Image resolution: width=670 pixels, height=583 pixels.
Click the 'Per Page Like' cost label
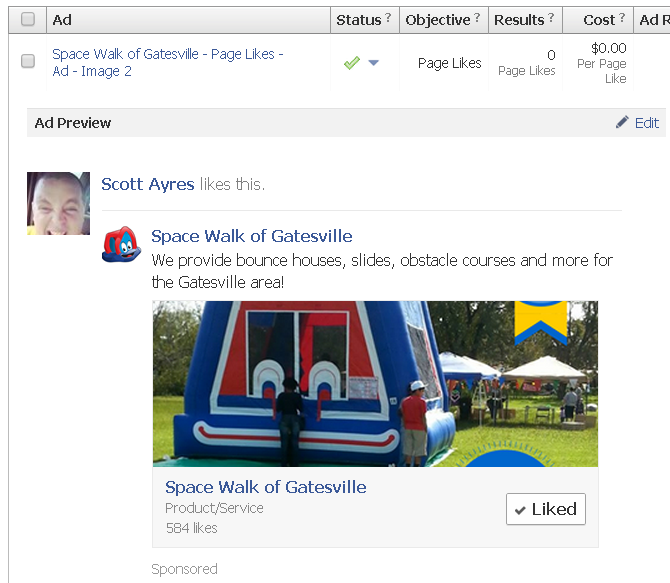[602, 71]
